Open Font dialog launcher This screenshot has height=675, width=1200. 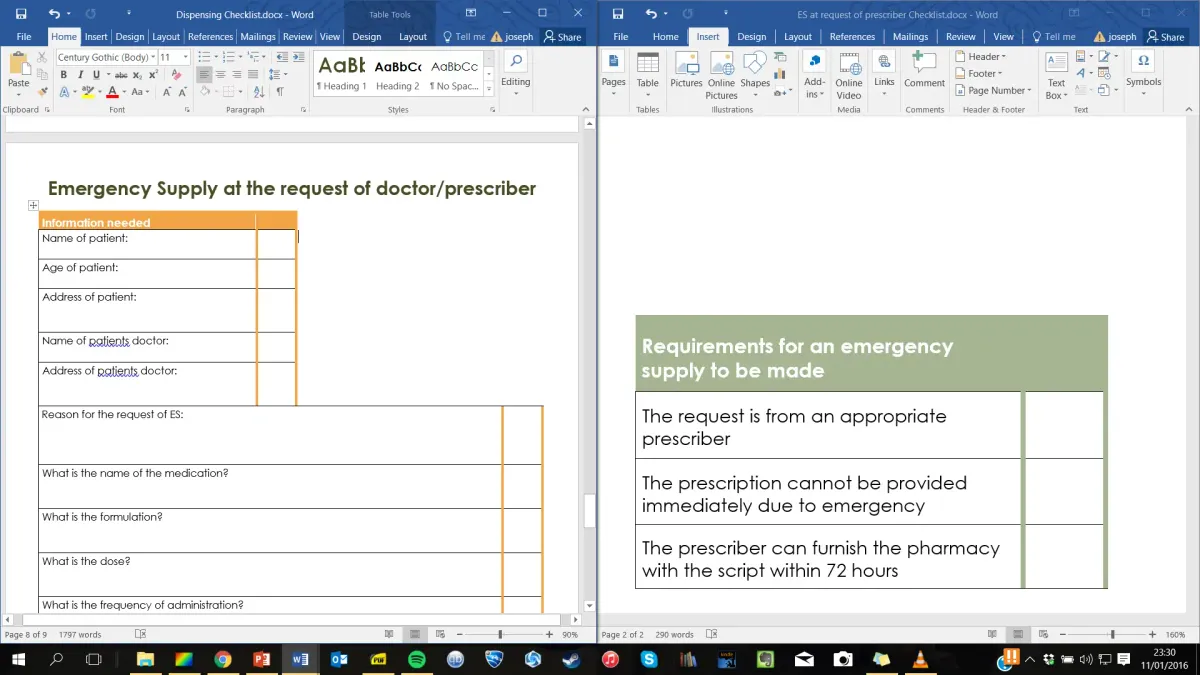(189, 110)
